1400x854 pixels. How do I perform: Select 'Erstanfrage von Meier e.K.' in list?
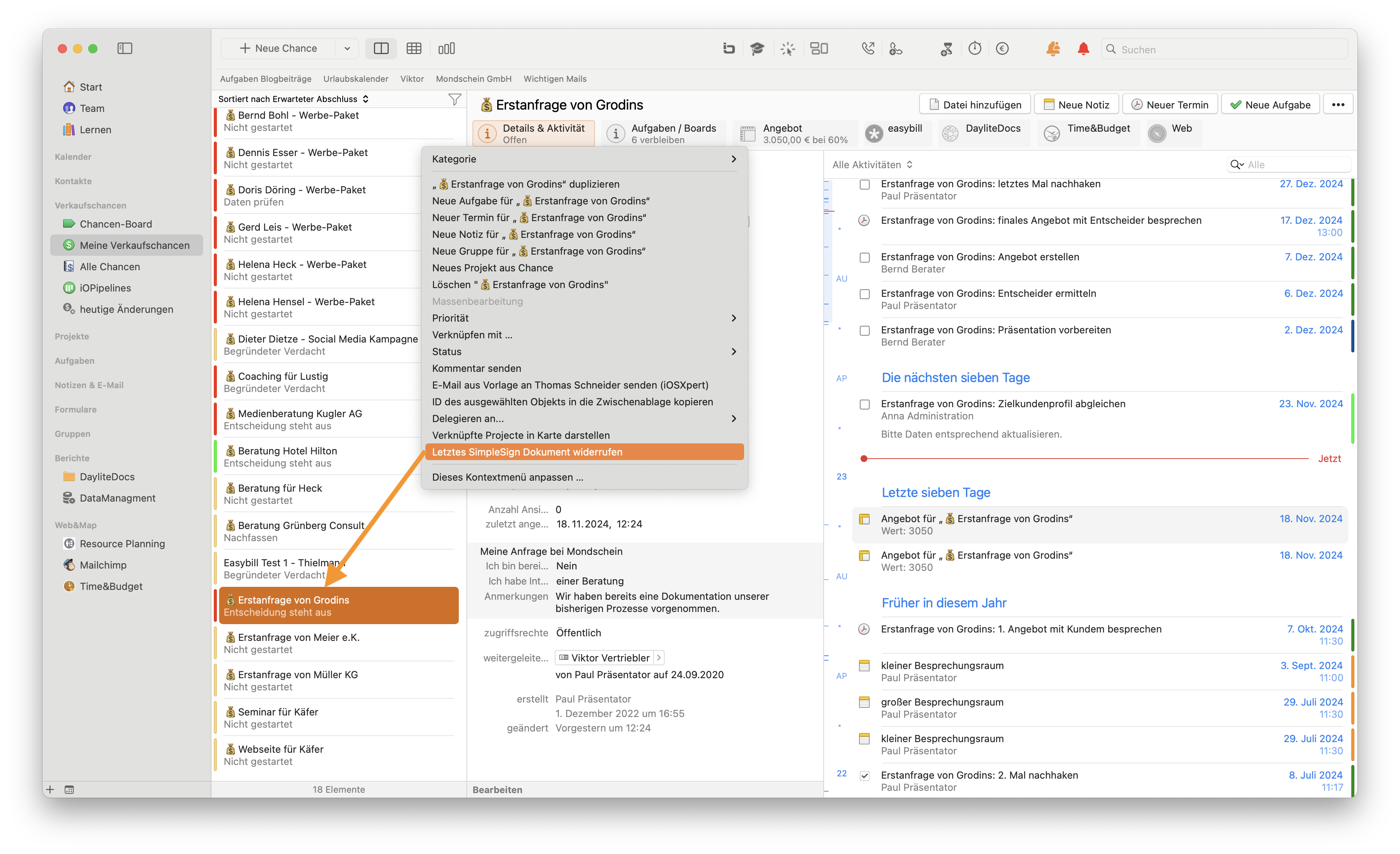(339, 643)
